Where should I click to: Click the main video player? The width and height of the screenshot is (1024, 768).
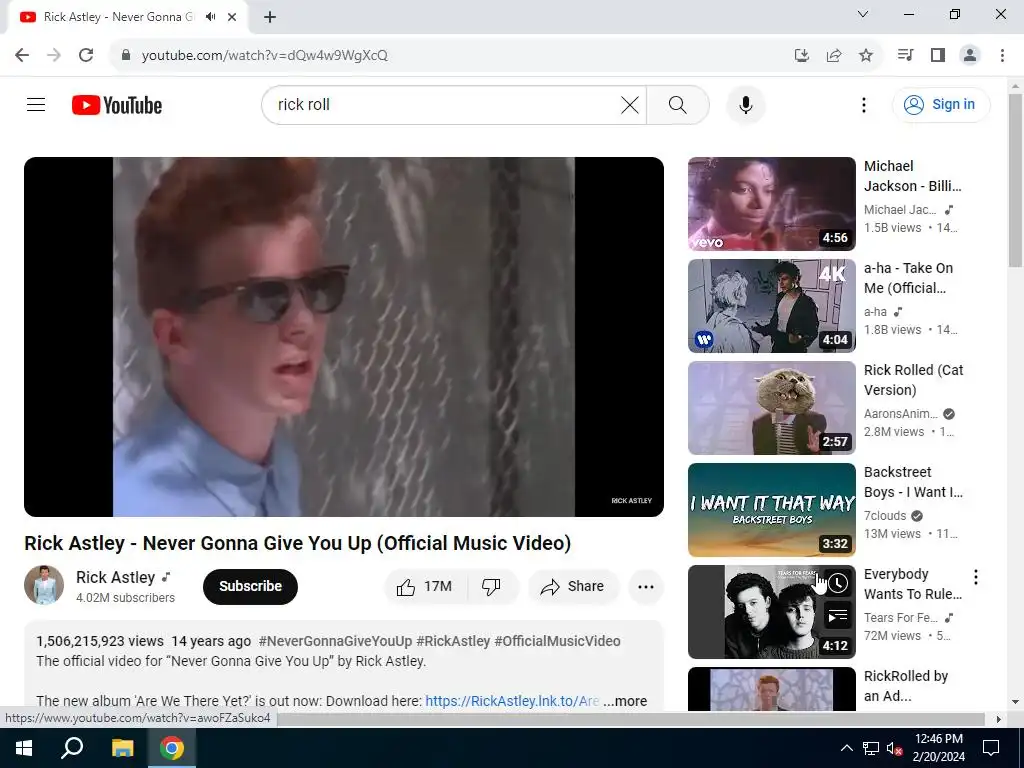(344, 336)
